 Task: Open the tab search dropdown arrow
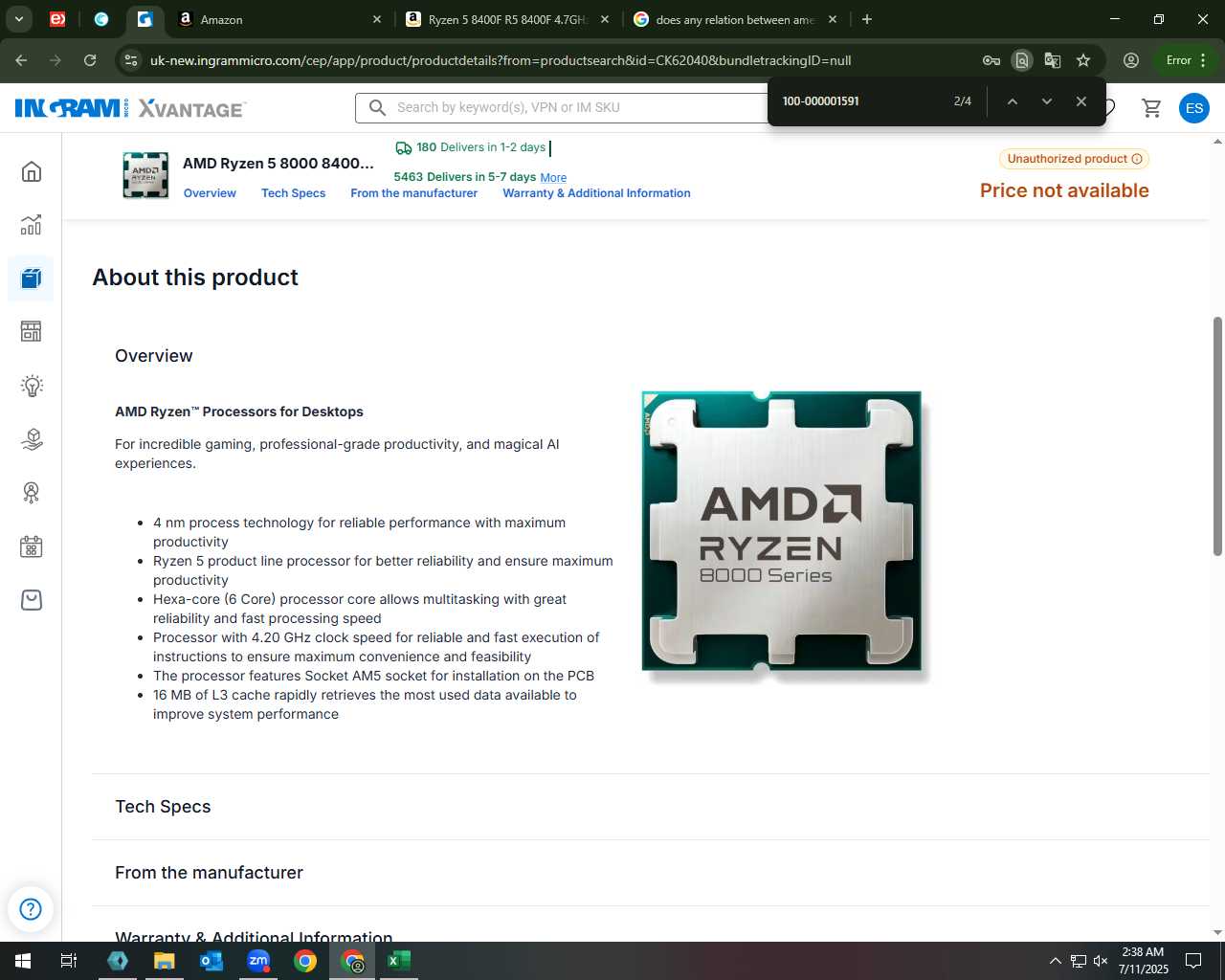tap(18, 19)
